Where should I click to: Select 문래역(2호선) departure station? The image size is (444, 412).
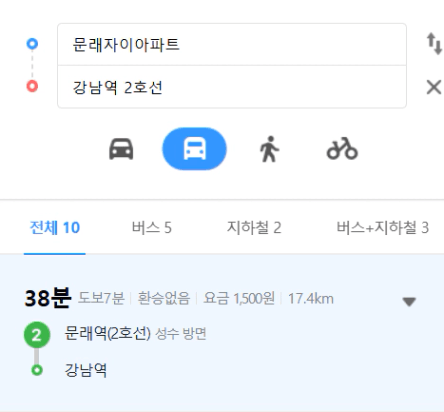[x=107, y=333]
